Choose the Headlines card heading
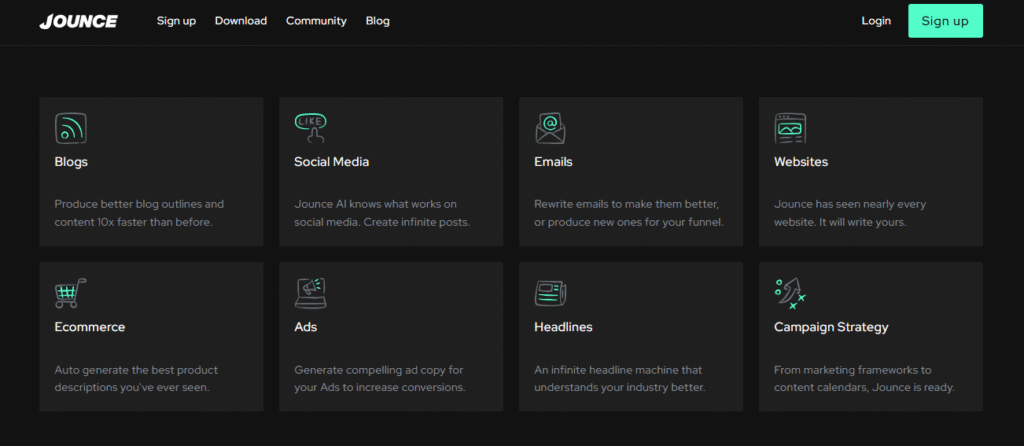The width and height of the screenshot is (1024, 446). pyautogui.click(x=563, y=327)
